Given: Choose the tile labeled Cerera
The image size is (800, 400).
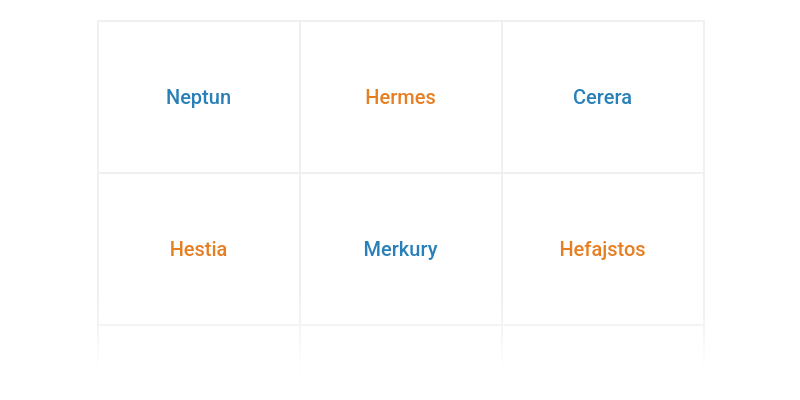Looking at the screenshot, I should coord(602,130).
